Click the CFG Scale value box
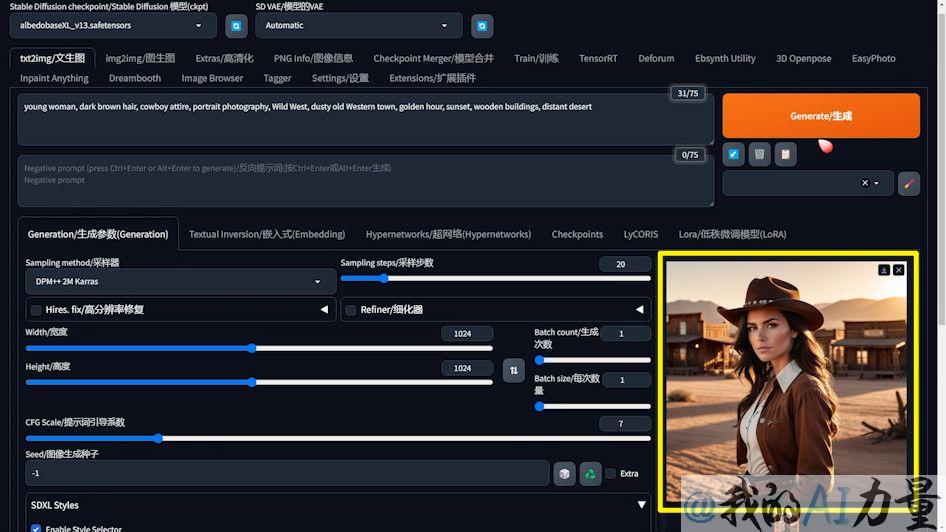 tap(625, 424)
